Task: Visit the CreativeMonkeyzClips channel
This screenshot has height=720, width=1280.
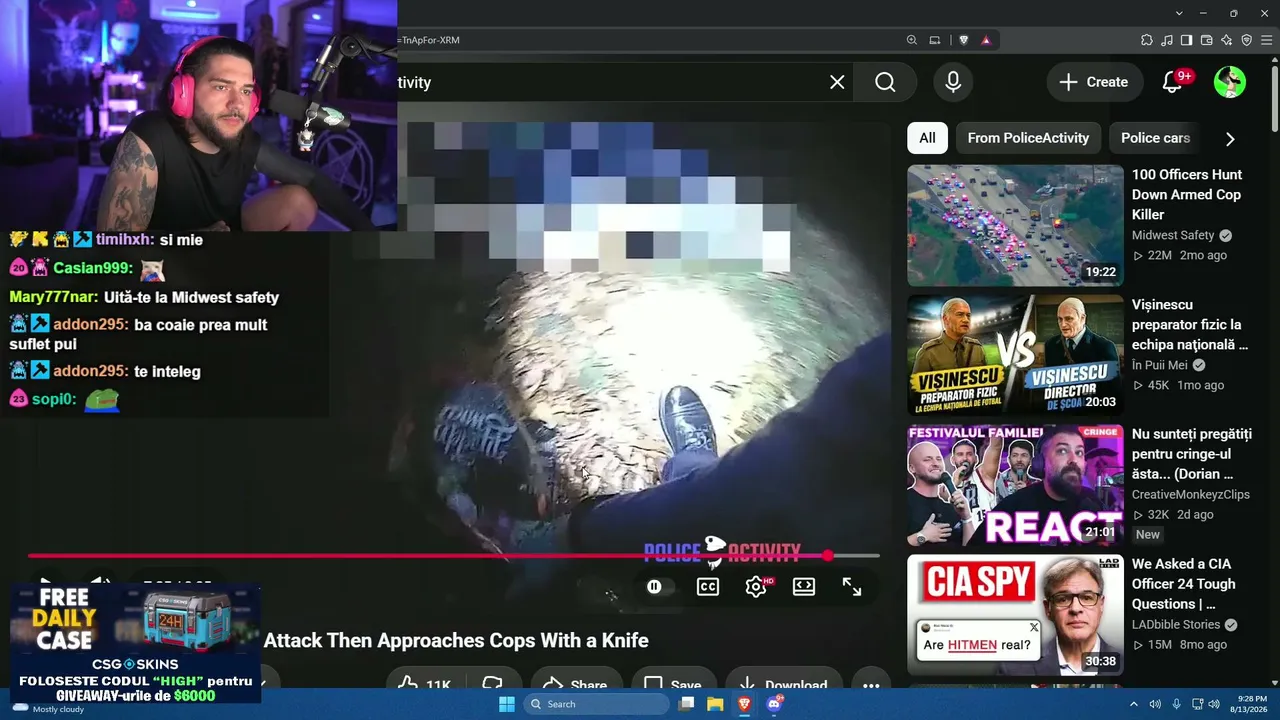Action: 1191,494
